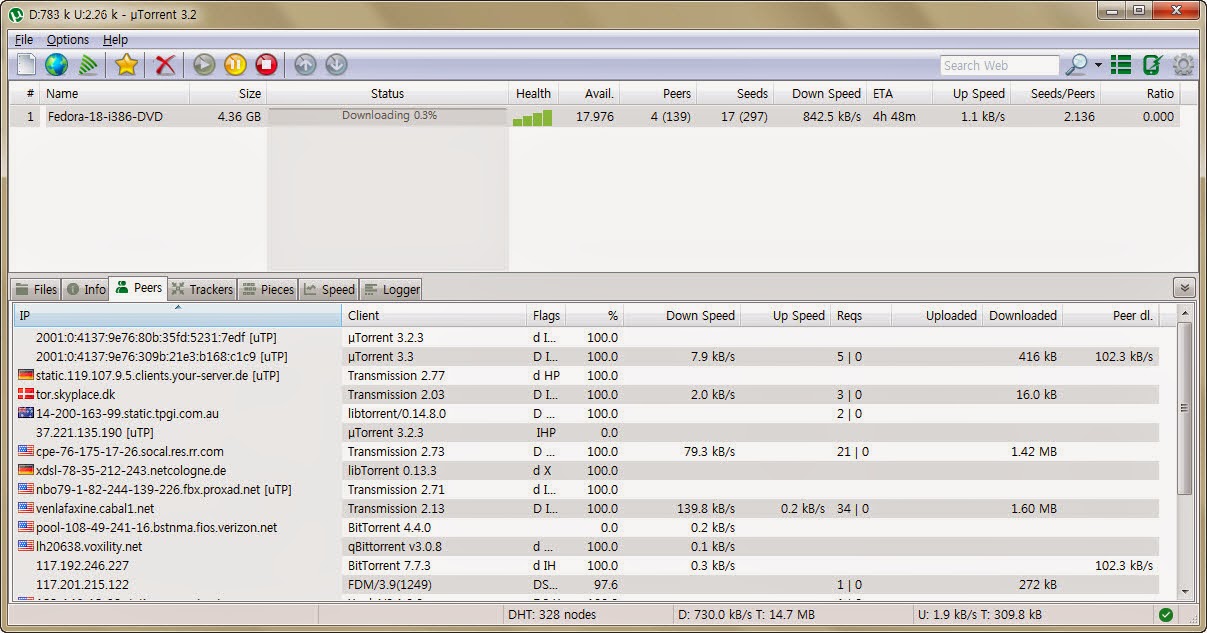The image size is (1207, 633).
Task: Open the search provider dropdown arrow
Action: [x=1098, y=65]
